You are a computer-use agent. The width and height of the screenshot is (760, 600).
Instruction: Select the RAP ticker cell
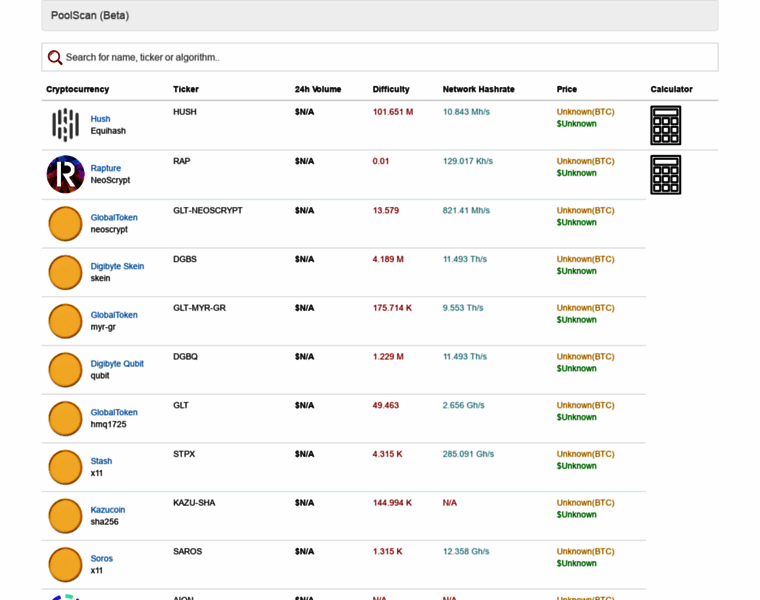click(x=181, y=161)
